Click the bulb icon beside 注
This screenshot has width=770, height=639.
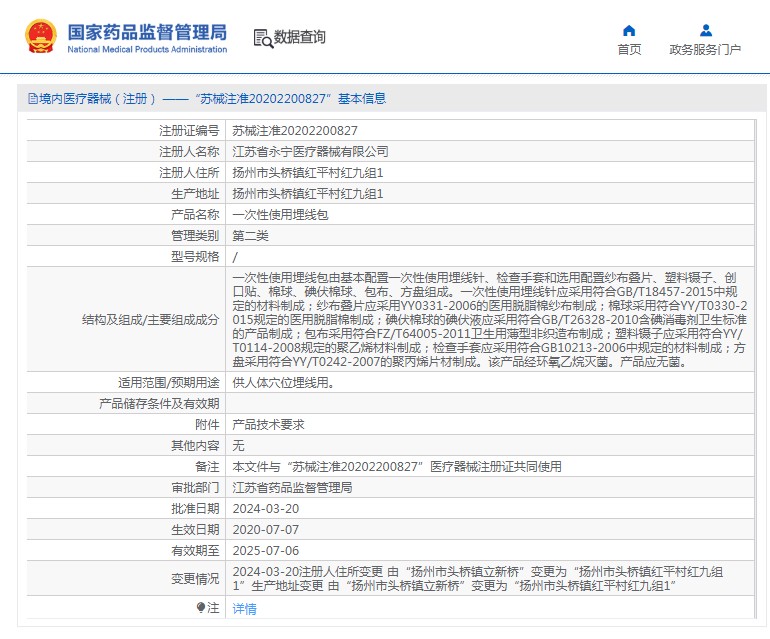coord(200,608)
